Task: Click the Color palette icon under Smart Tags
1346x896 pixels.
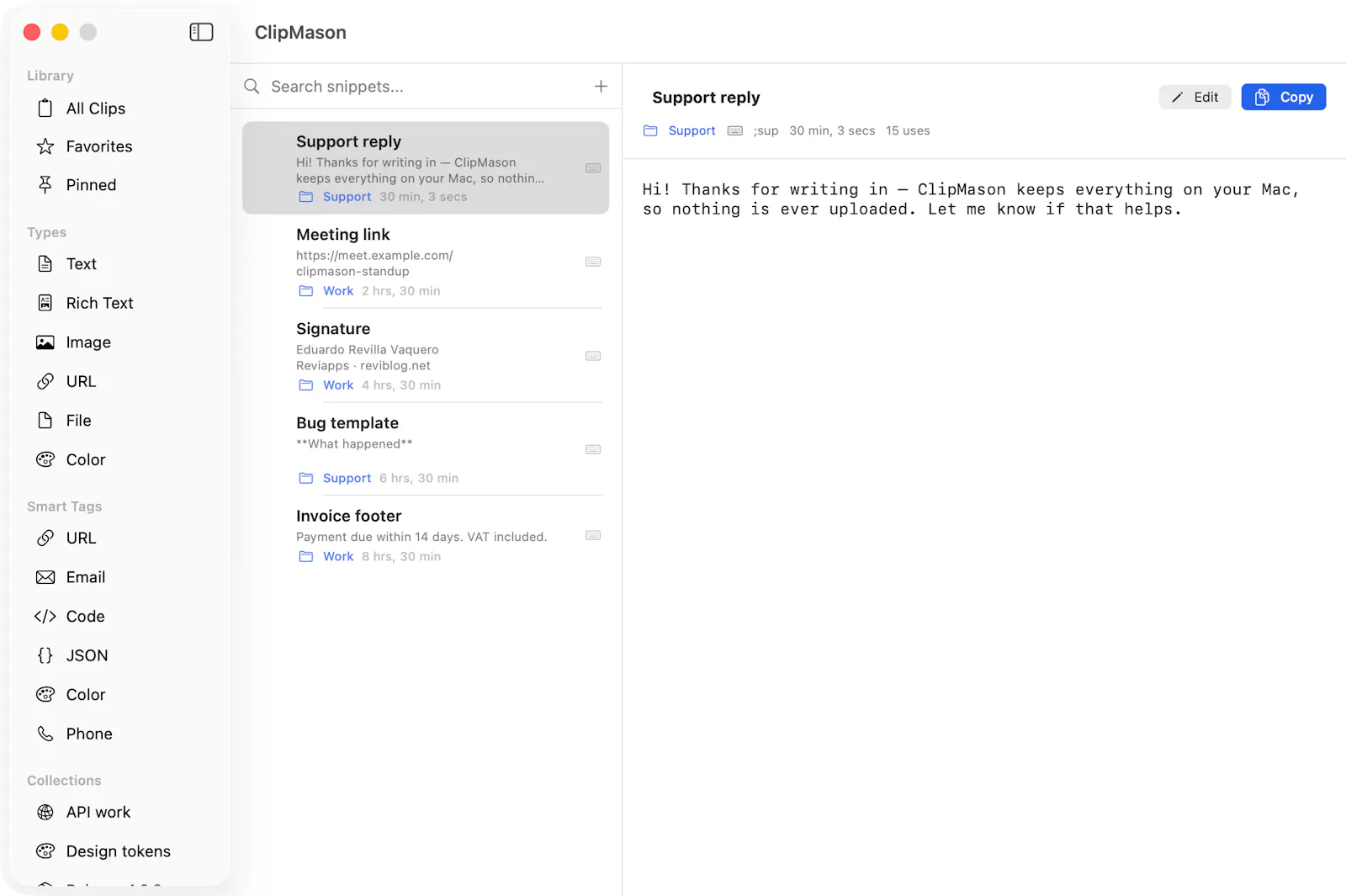Action: 45,694
